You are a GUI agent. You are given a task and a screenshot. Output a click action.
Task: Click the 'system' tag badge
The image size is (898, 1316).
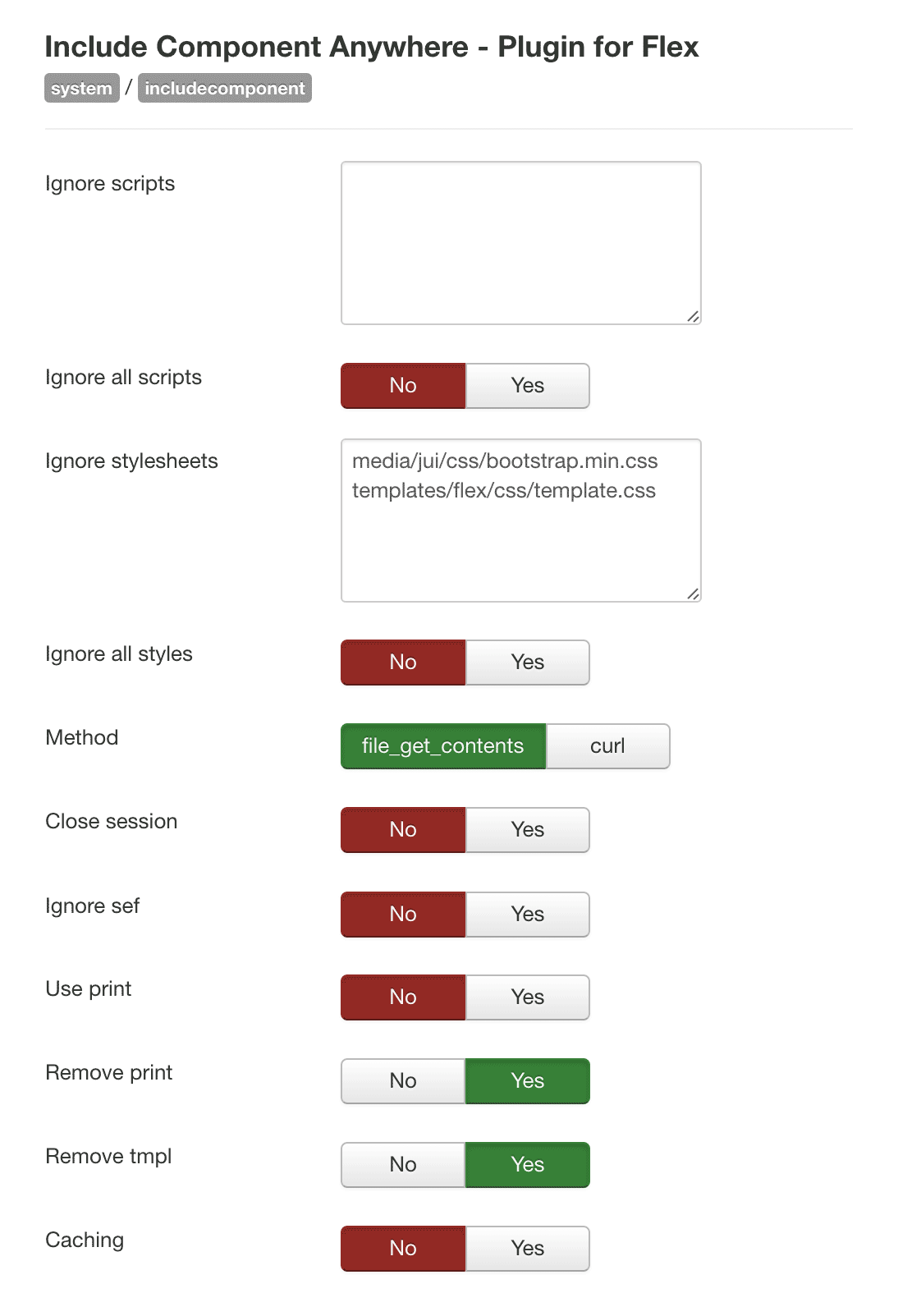[x=80, y=88]
